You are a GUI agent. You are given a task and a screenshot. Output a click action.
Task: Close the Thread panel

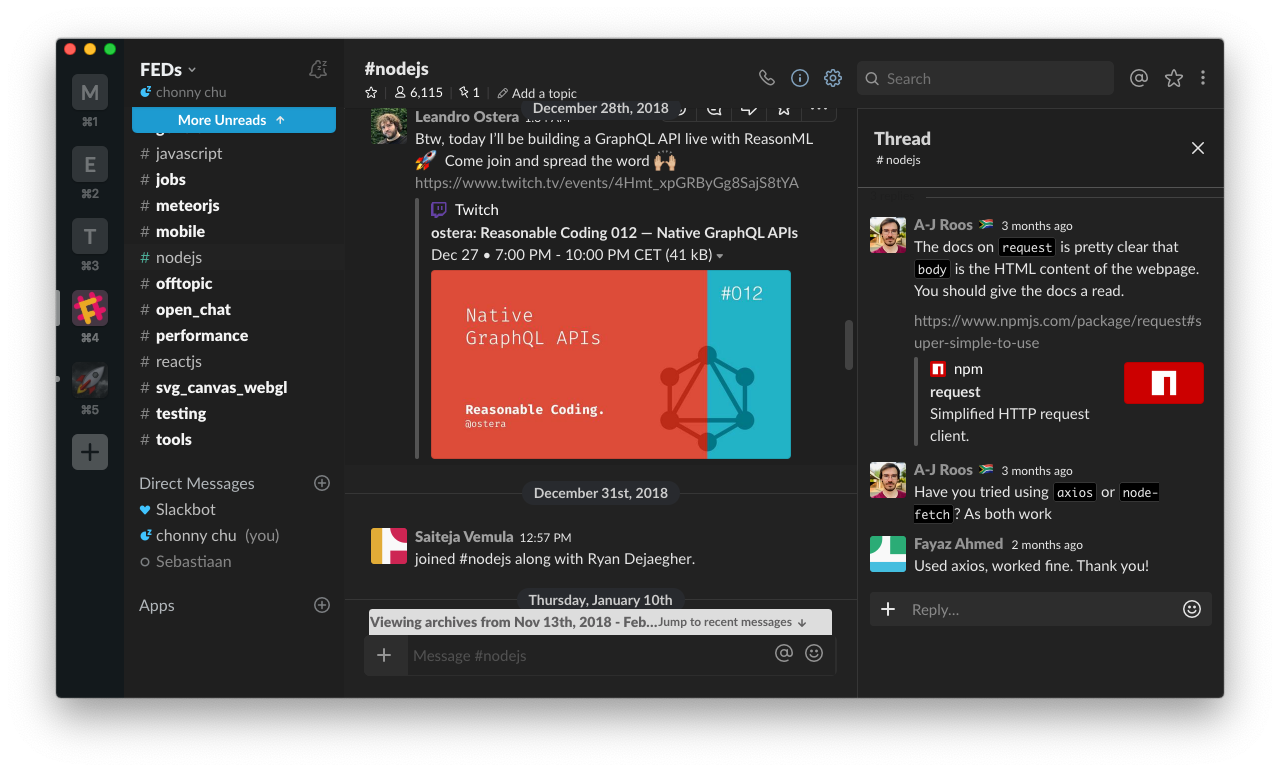click(1198, 148)
